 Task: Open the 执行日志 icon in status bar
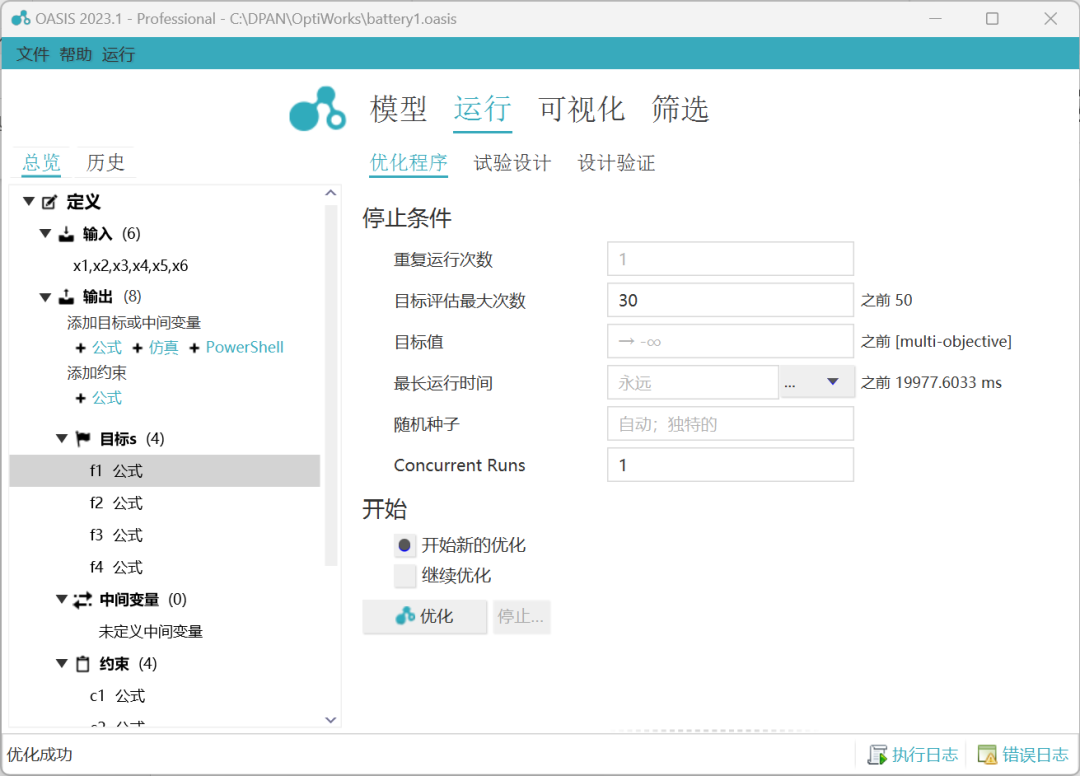880,754
